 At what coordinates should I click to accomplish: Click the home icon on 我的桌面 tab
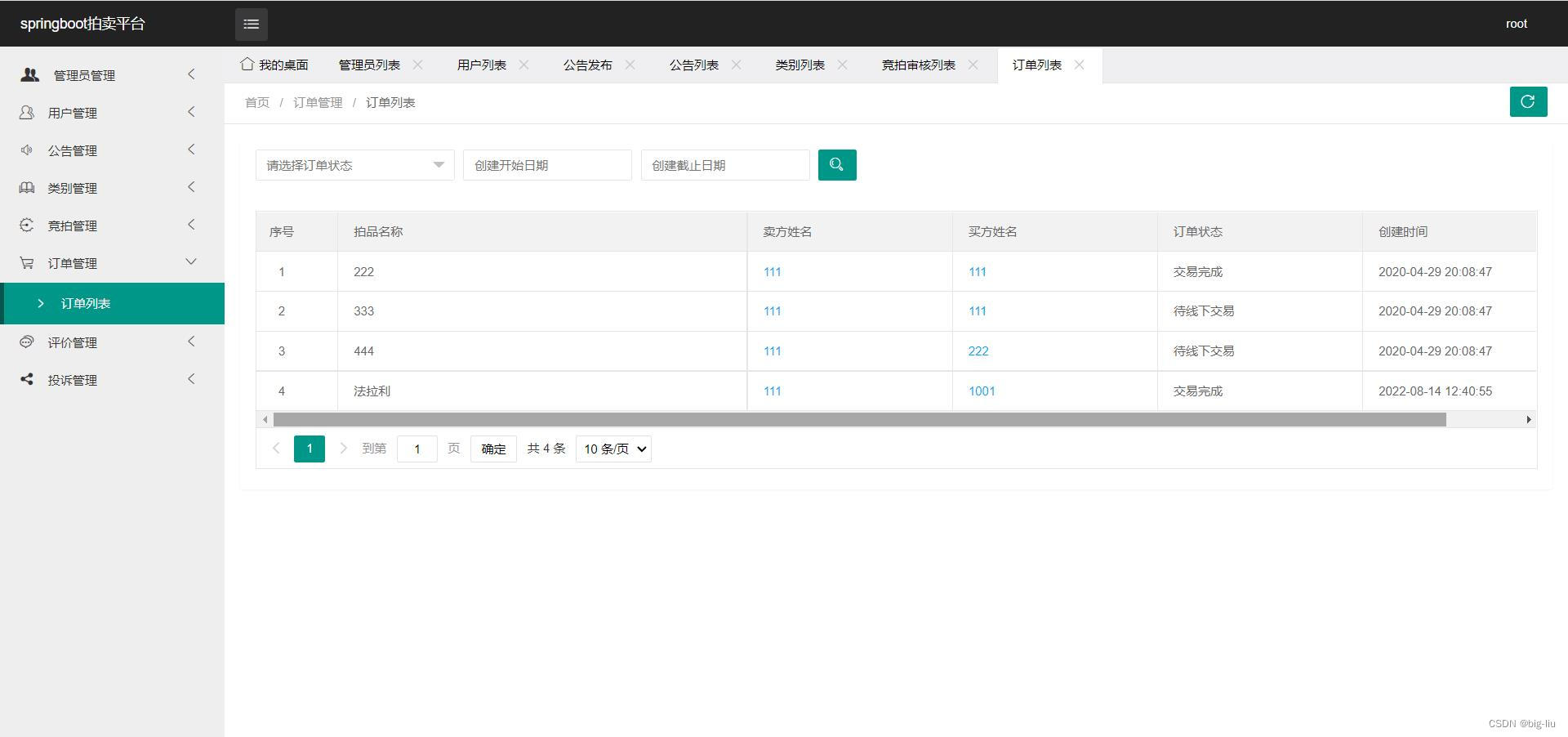tap(247, 64)
